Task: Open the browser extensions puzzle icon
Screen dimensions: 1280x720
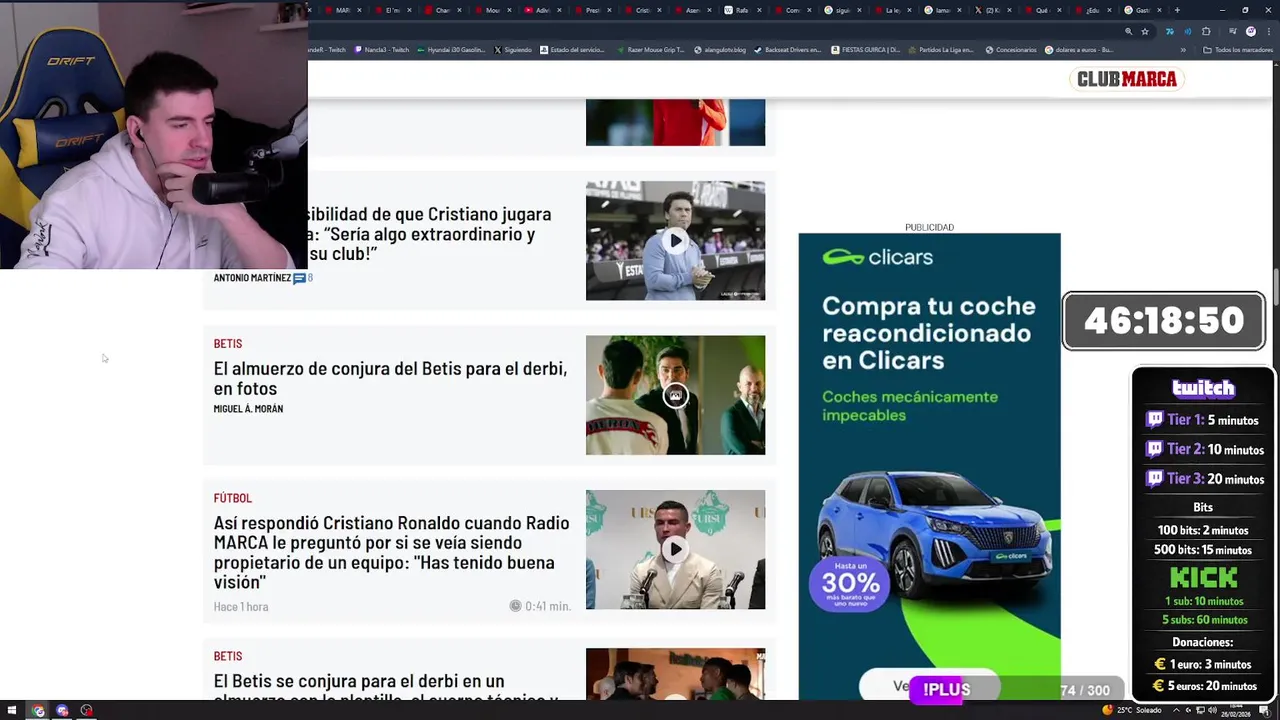Action: pyautogui.click(x=1206, y=31)
